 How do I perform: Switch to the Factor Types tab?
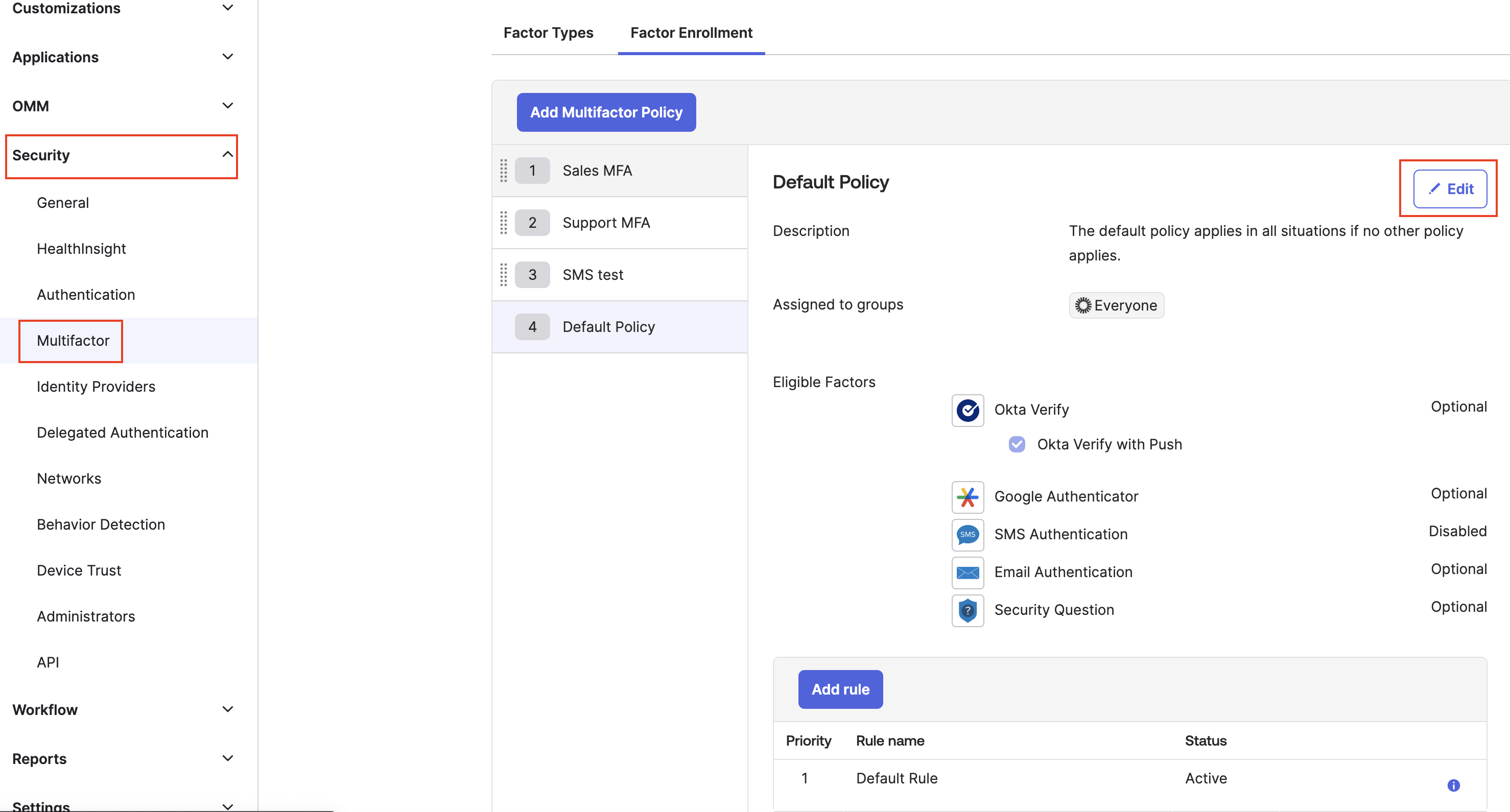pos(548,33)
